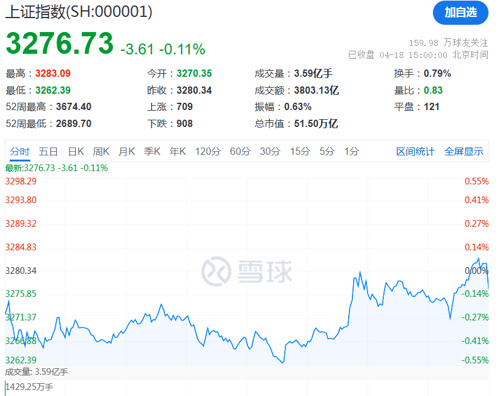Switch to the 120分 tab
This screenshot has width=500, height=396.
[x=208, y=152]
